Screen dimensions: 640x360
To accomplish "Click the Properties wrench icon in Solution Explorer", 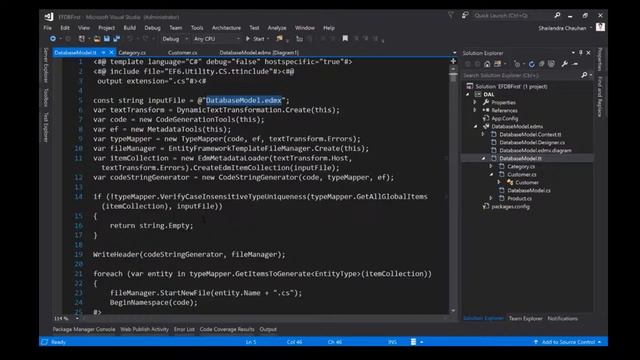I will click(x=564, y=64).
